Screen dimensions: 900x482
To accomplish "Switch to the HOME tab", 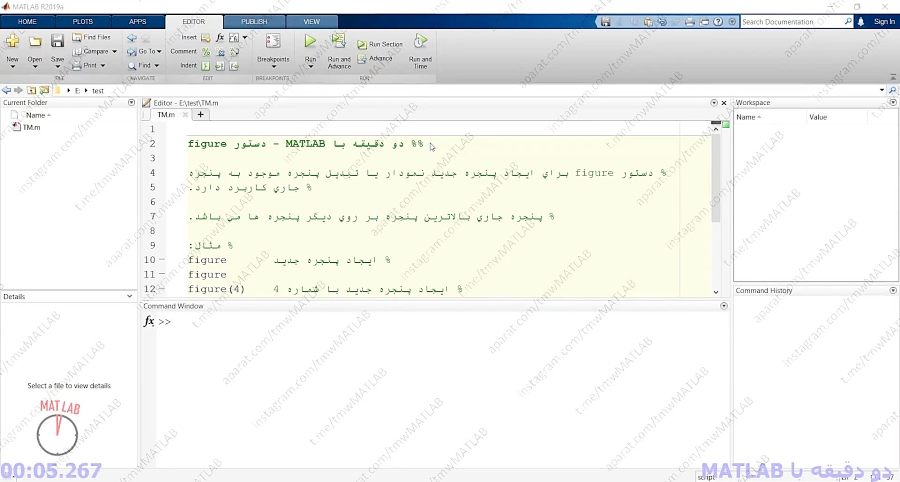I will point(27,22).
